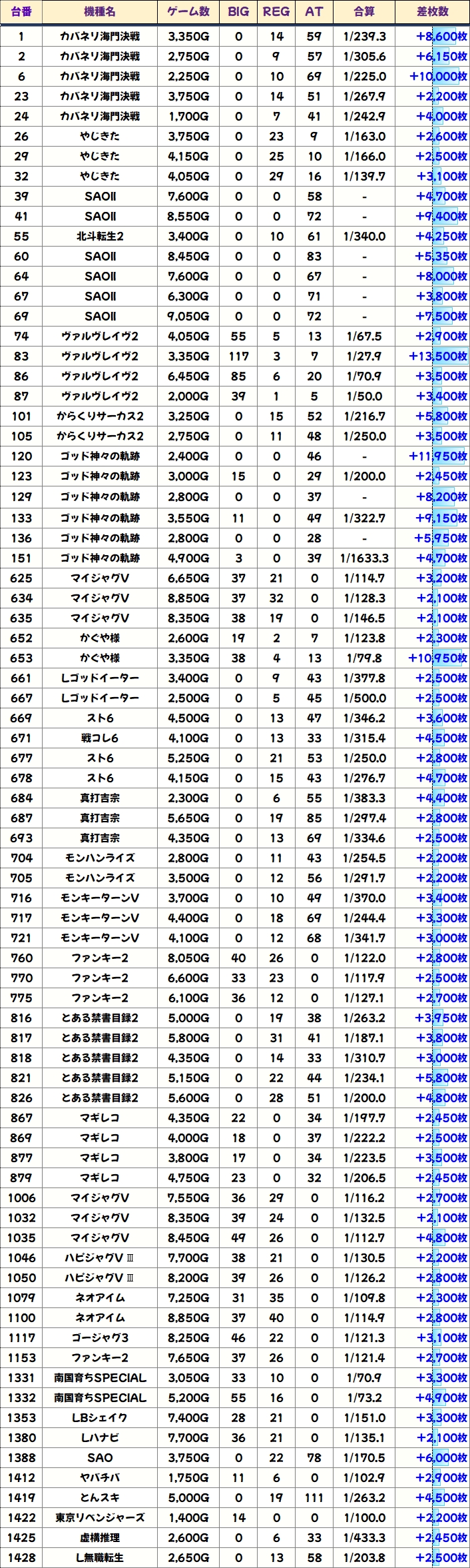This screenshot has height=1568, width=470.
Task: Select the 9,050G game count cell
Action: 188,316
